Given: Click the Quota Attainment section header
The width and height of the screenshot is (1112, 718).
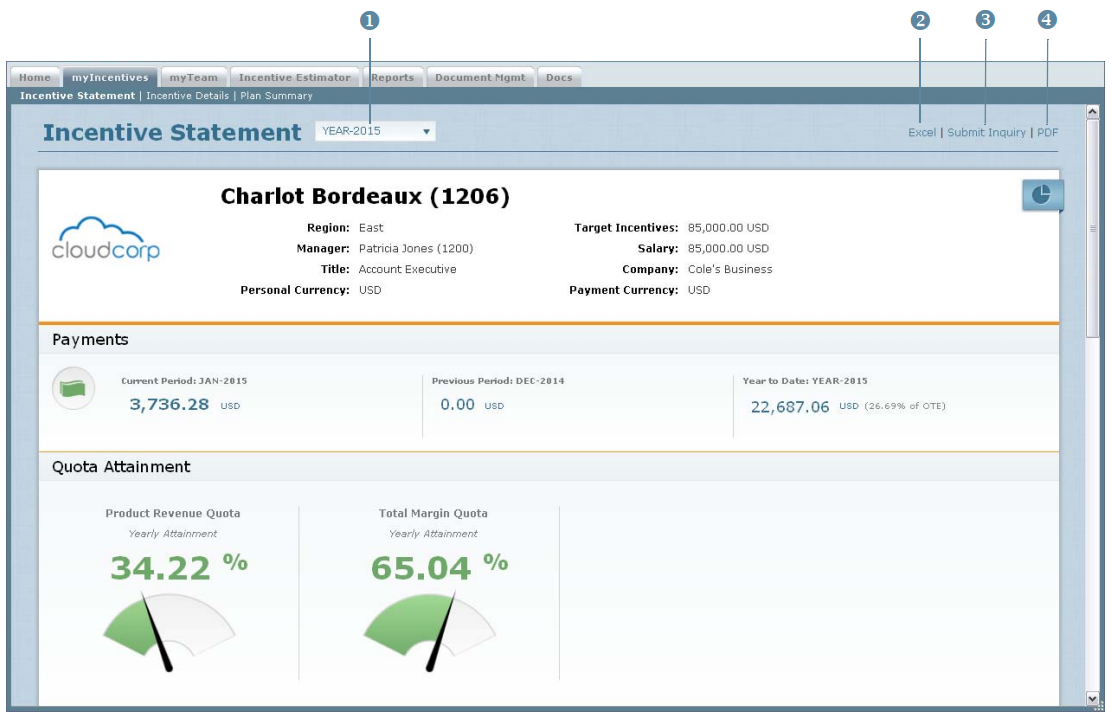Looking at the screenshot, I should click(x=121, y=467).
